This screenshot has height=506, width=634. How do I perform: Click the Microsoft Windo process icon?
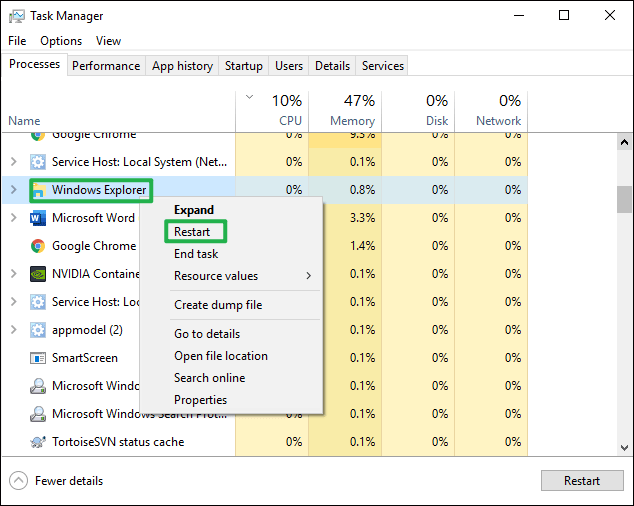click(38, 386)
